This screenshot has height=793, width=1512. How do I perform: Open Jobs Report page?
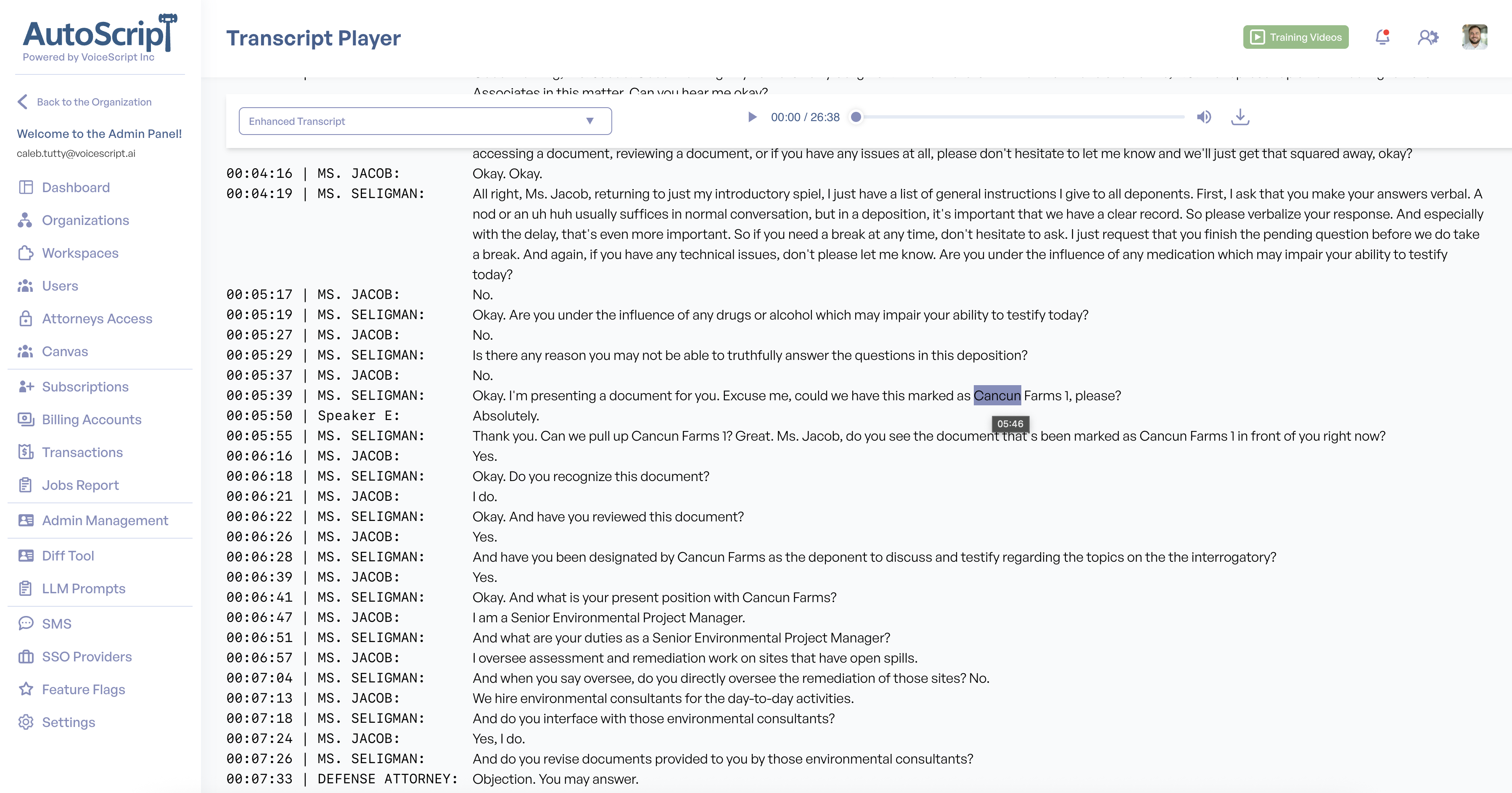coord(80,485)
